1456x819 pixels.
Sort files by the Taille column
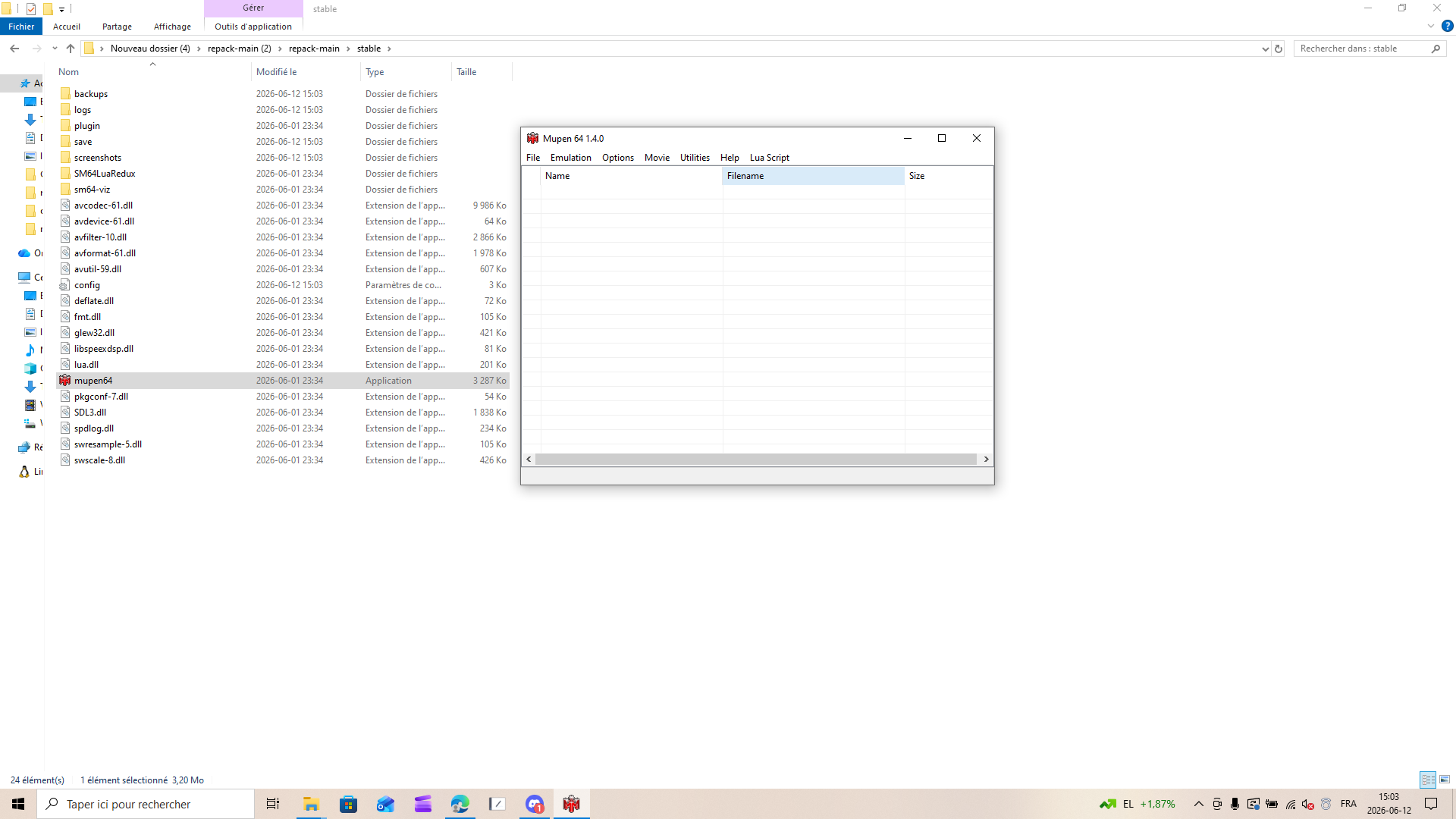482,72
